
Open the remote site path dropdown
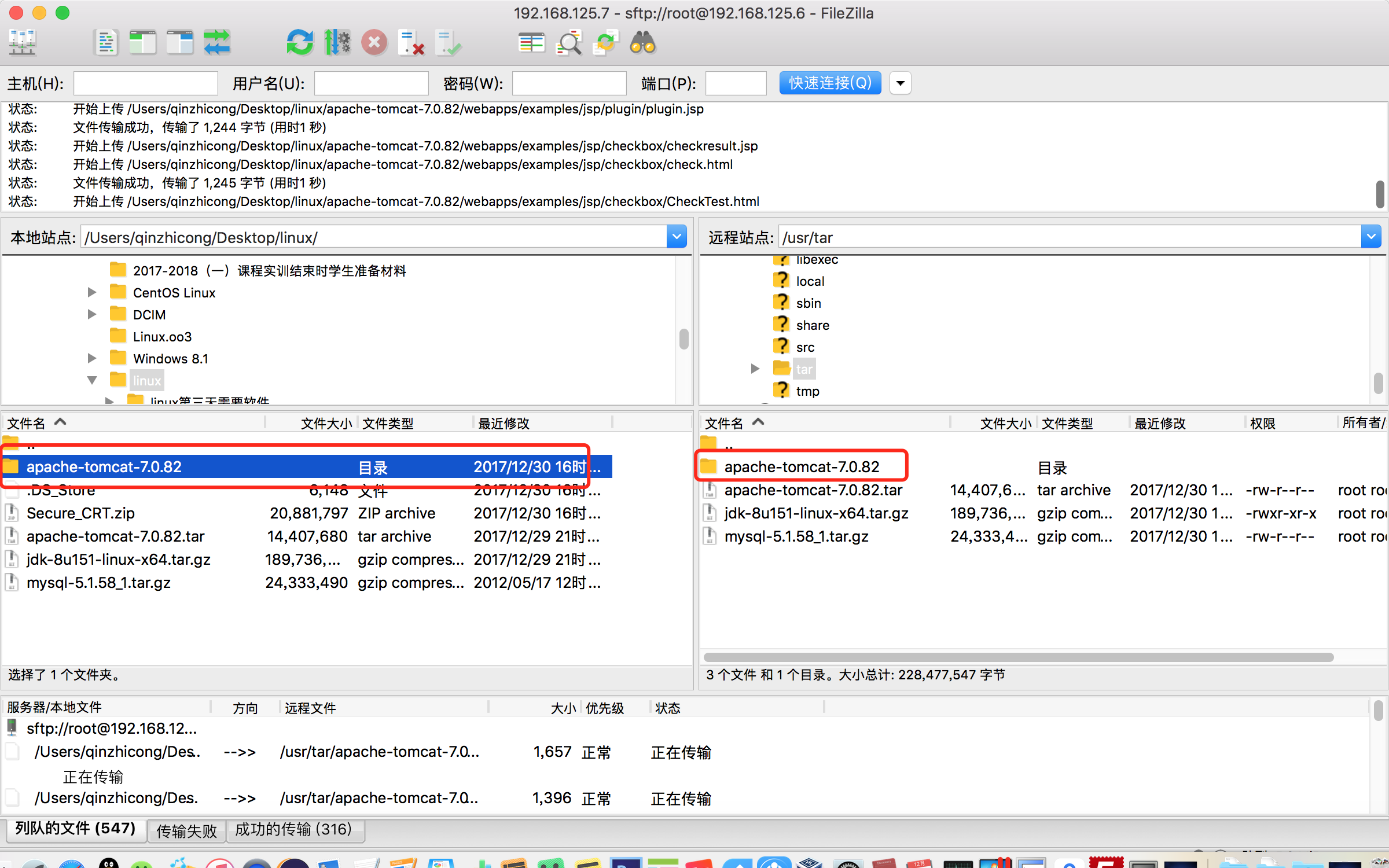[1371, 237]
